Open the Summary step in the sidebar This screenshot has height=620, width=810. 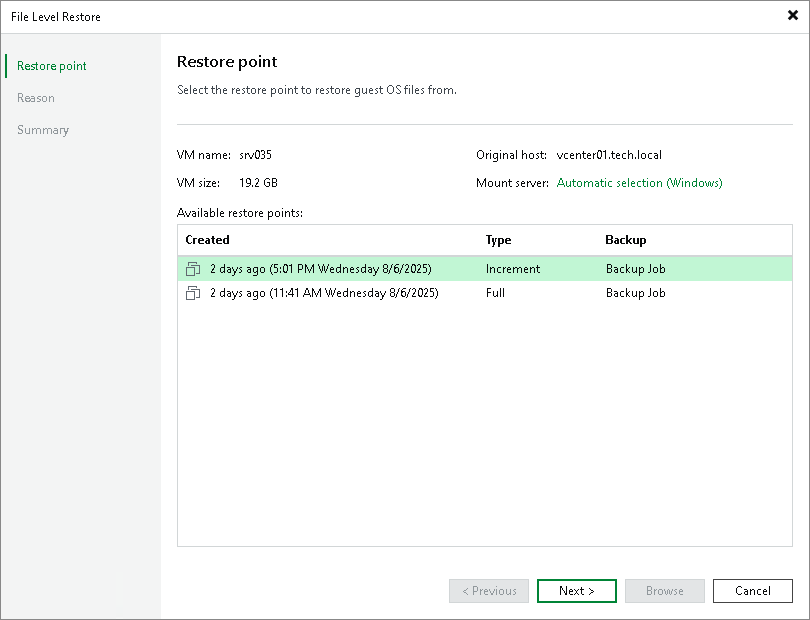point(43,129)
